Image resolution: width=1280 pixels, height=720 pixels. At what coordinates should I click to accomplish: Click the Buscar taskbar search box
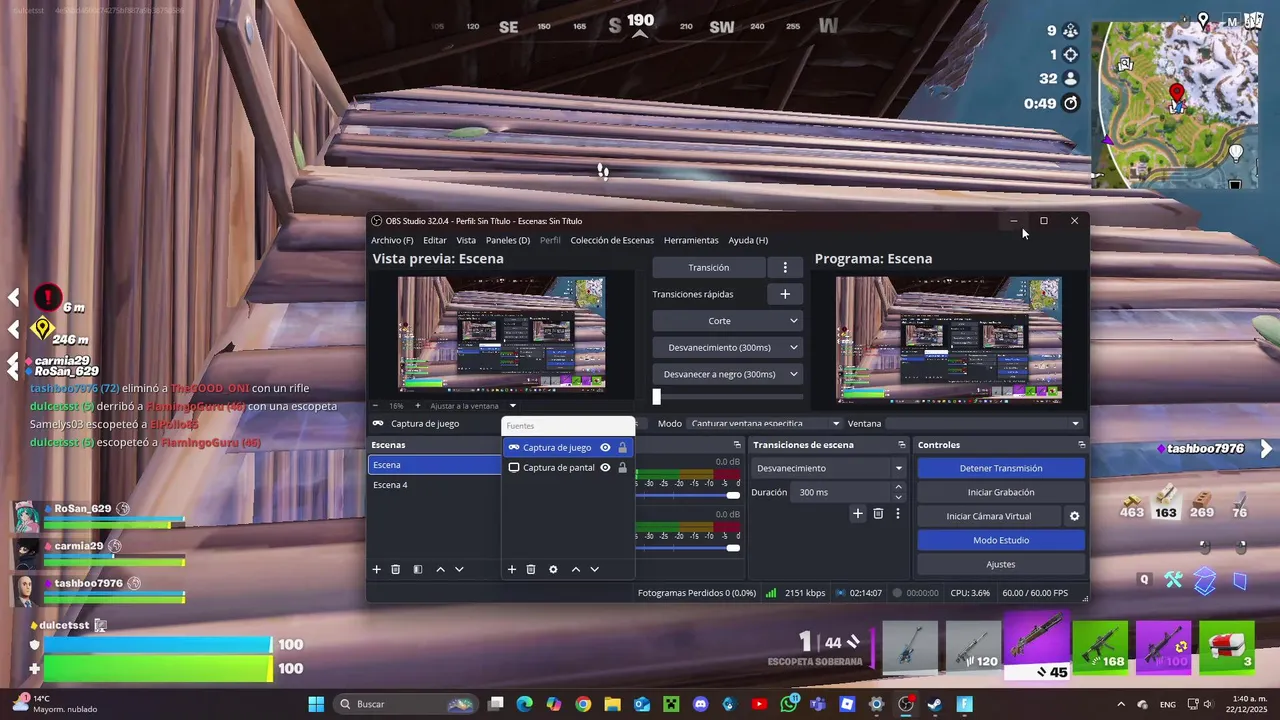tap(407, 704)
